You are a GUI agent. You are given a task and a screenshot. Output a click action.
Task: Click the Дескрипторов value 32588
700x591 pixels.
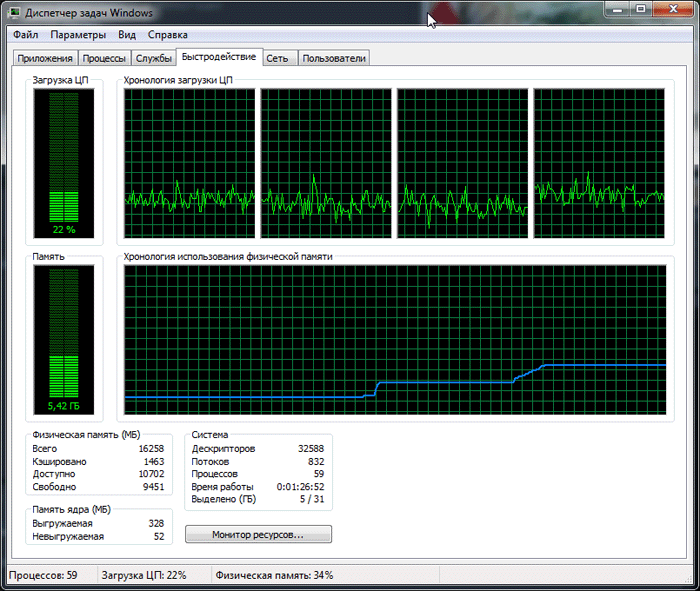(x=311, y=449)
